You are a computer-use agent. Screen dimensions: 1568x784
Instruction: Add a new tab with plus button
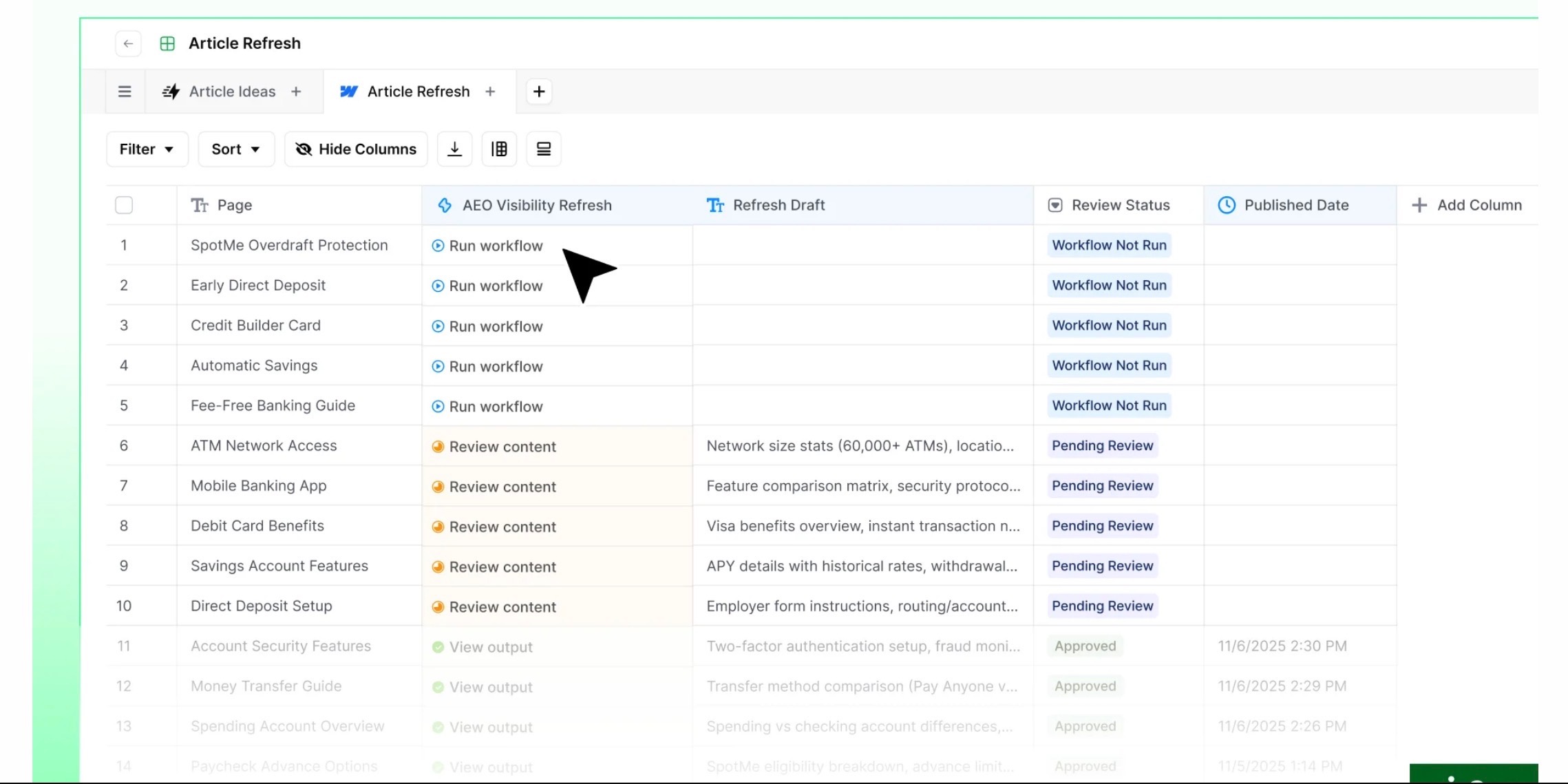pyautogui.click(x=539, y=92)
